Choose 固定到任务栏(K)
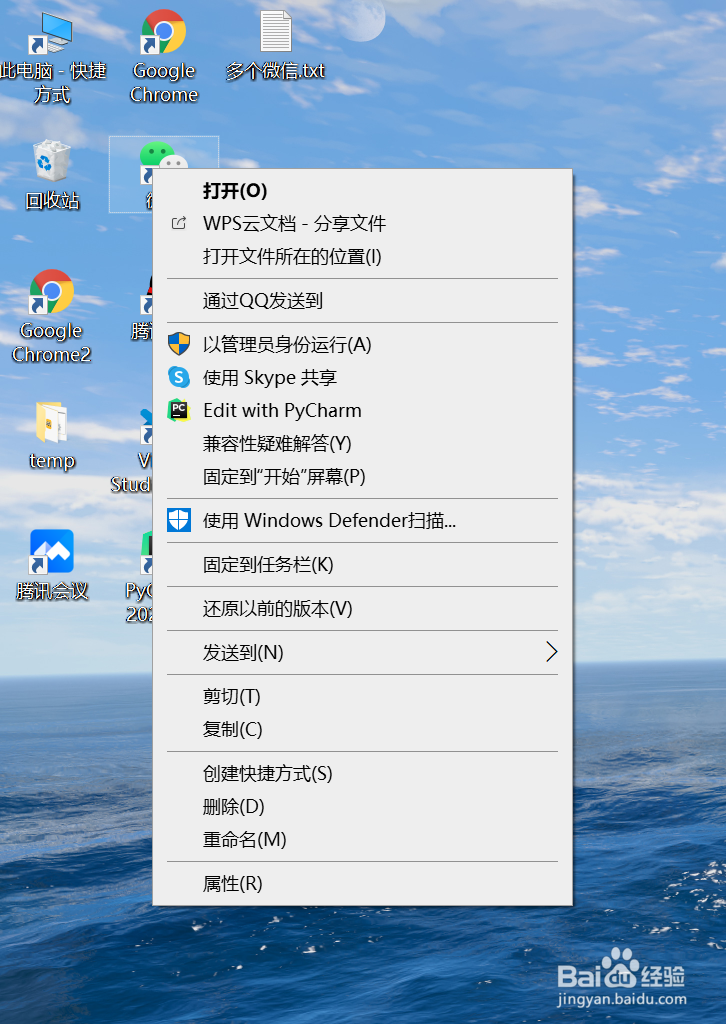This screenshot has width=726, height=1024. pos(362,564)
